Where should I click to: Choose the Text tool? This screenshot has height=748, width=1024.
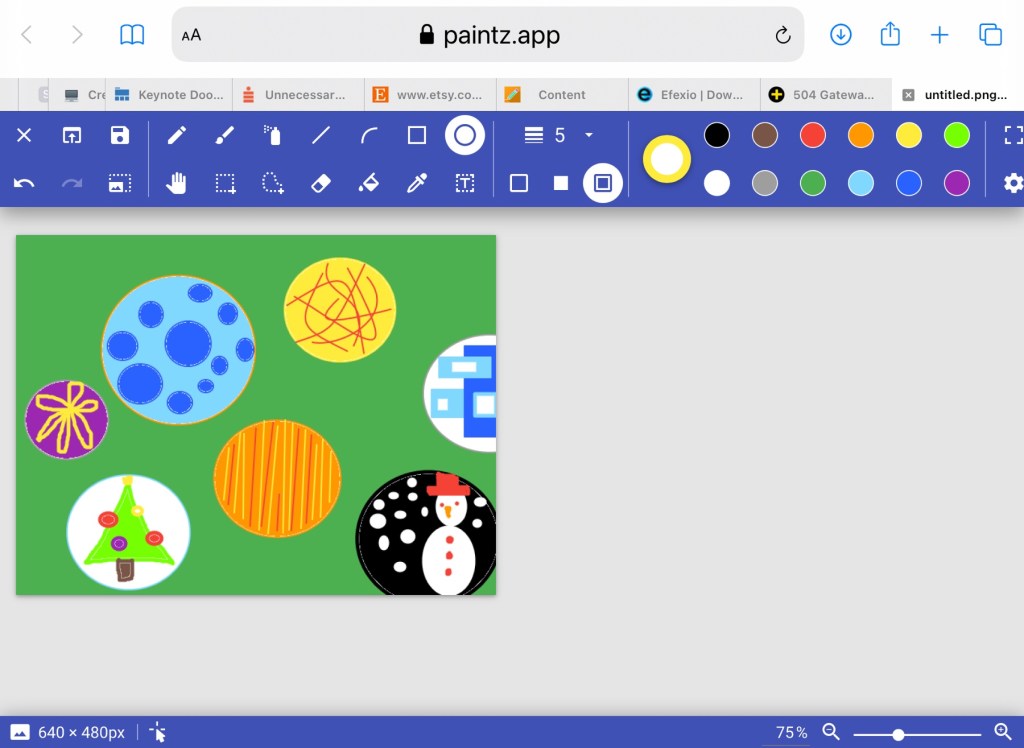[x=465, y=183]
